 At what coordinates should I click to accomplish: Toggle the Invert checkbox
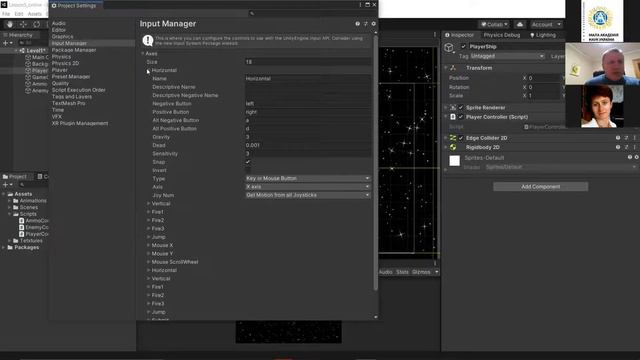[248, 170]
